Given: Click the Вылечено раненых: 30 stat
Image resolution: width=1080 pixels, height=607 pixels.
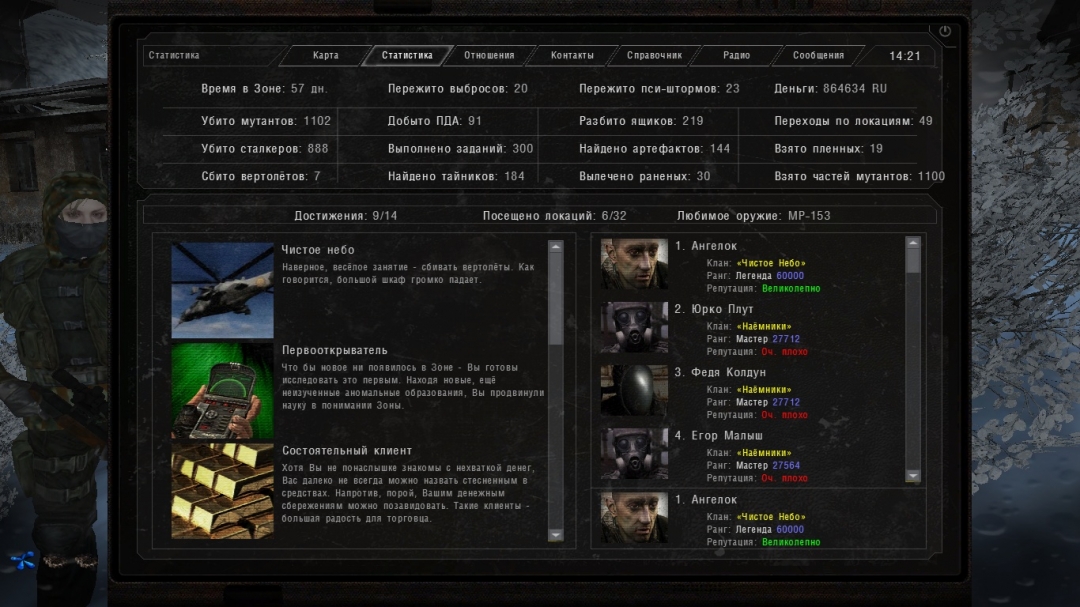Looking at the screenshot, I should click(645, 176).
